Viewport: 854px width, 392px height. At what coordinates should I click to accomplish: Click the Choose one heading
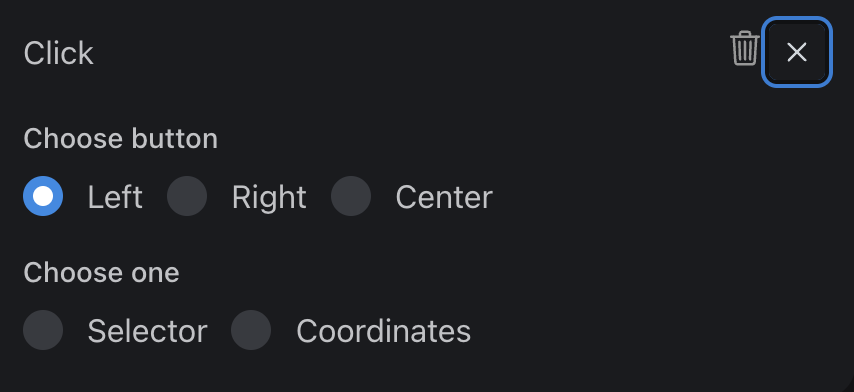pos(101,272)
